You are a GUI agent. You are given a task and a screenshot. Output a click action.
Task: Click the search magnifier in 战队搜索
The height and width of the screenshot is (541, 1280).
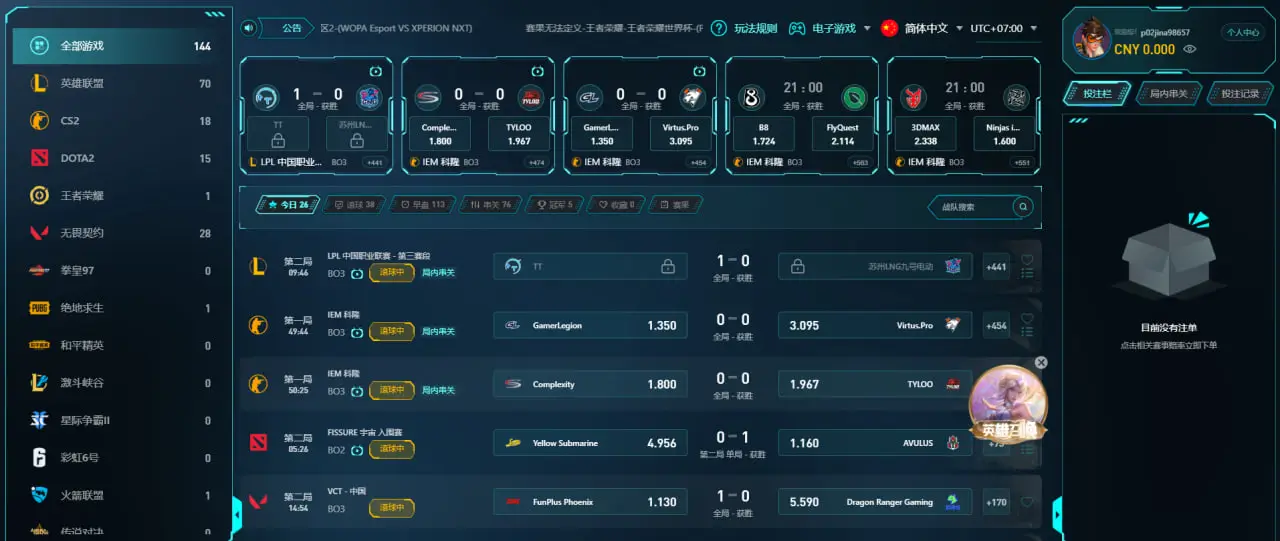1022,207
